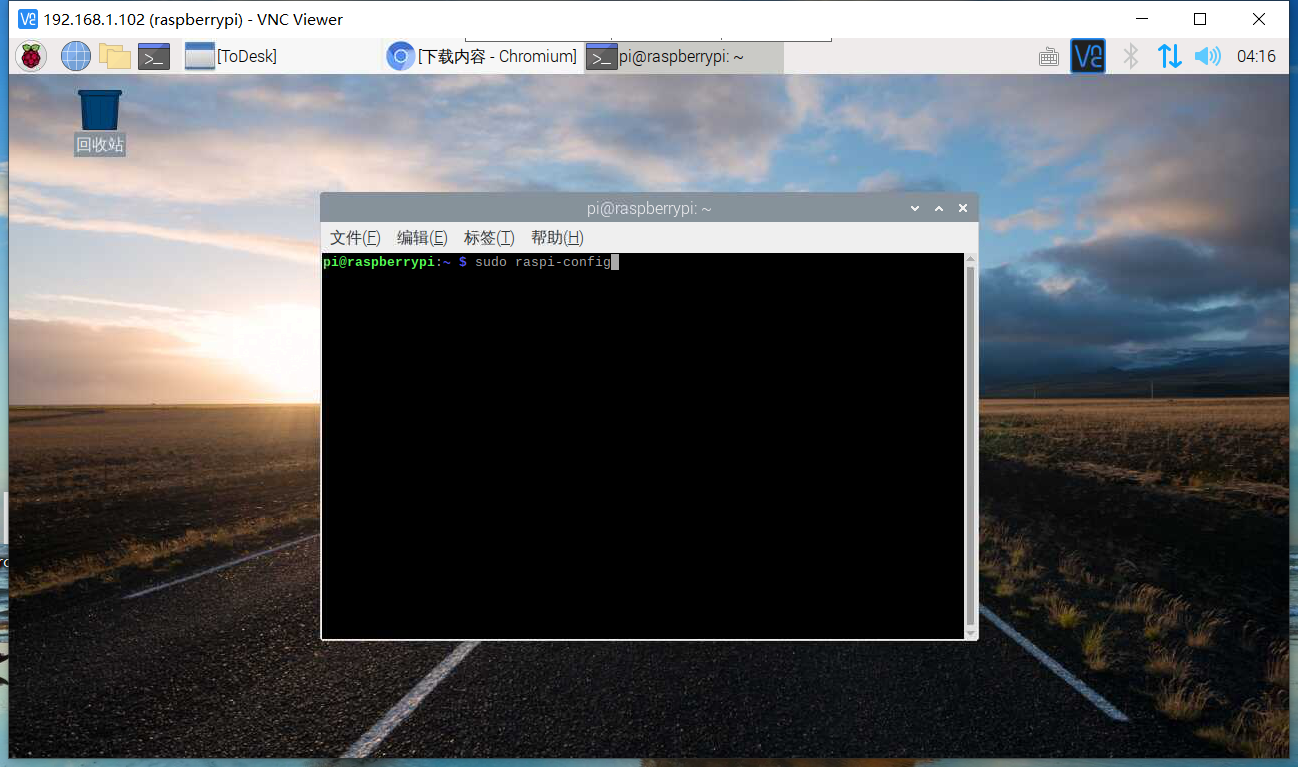The height and width of the screenshot is (767, 1298).
Task: Click the terminal vertical scrollbar track
Action: tap(970, 446)
